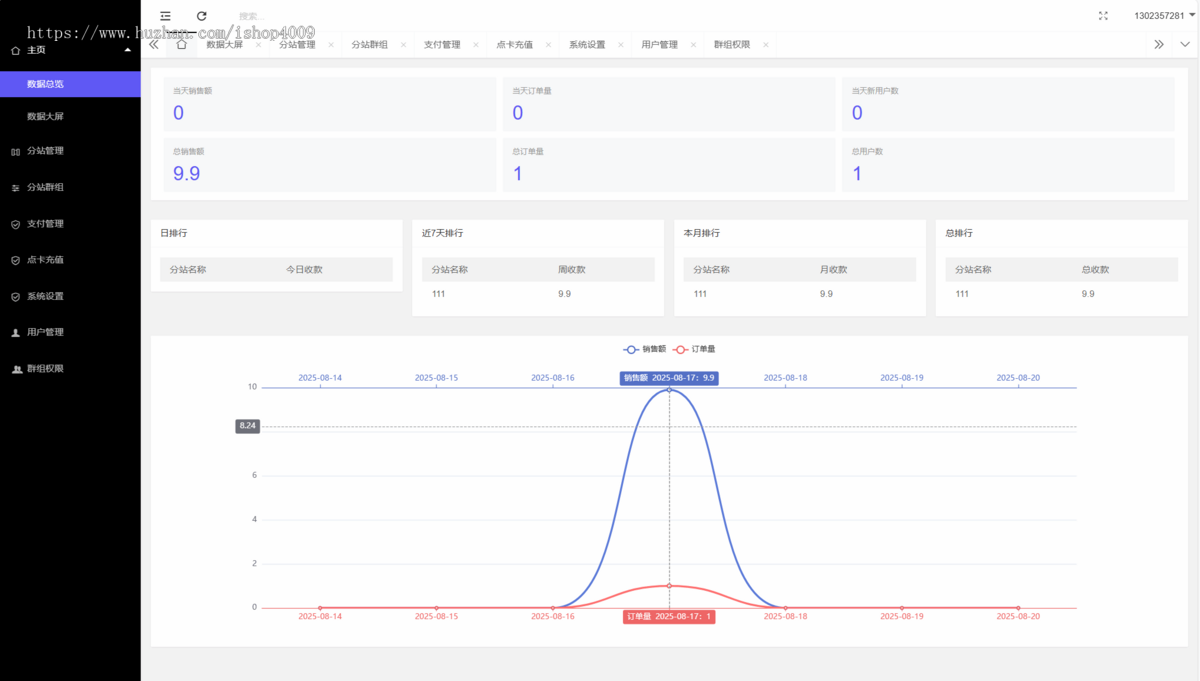Click the top axis label 2025-08-20

coord(1018,378)
